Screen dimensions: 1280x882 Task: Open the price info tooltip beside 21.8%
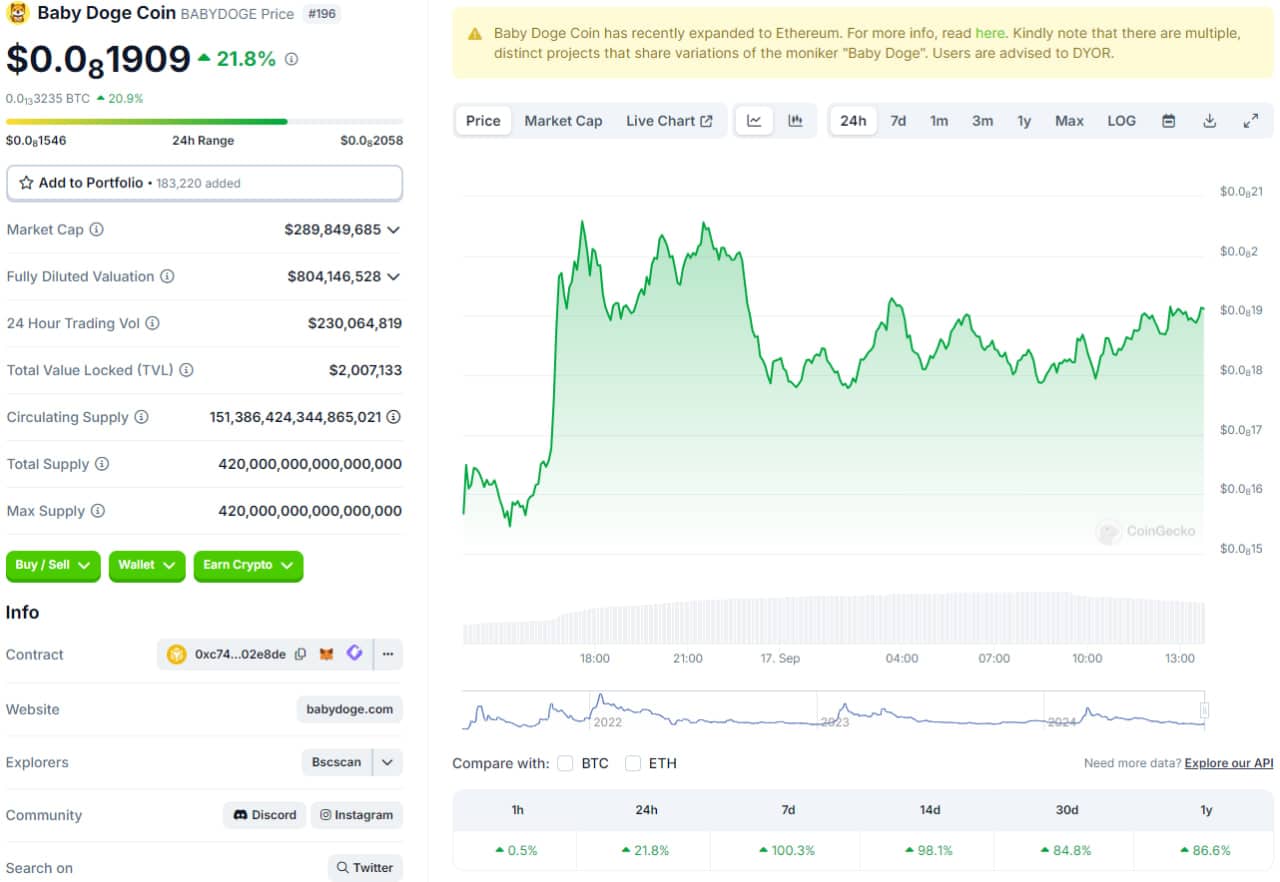291,59
